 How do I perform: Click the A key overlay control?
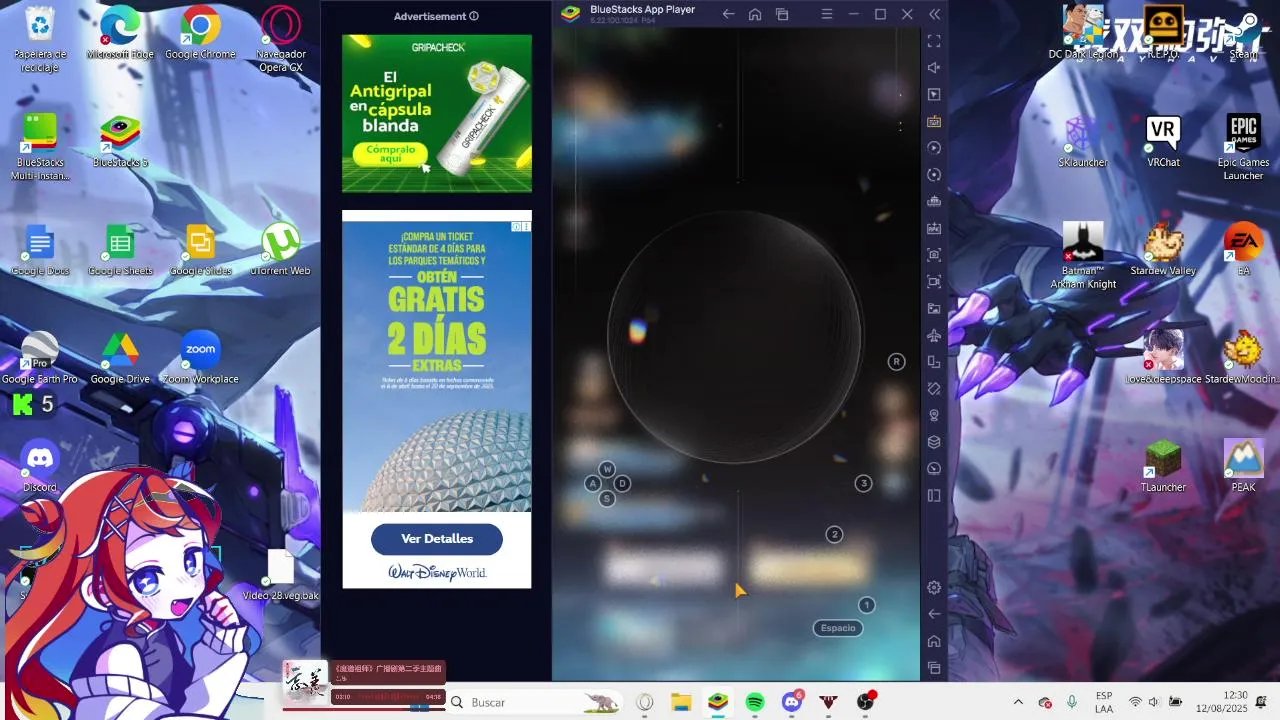(x=593, y=484)
